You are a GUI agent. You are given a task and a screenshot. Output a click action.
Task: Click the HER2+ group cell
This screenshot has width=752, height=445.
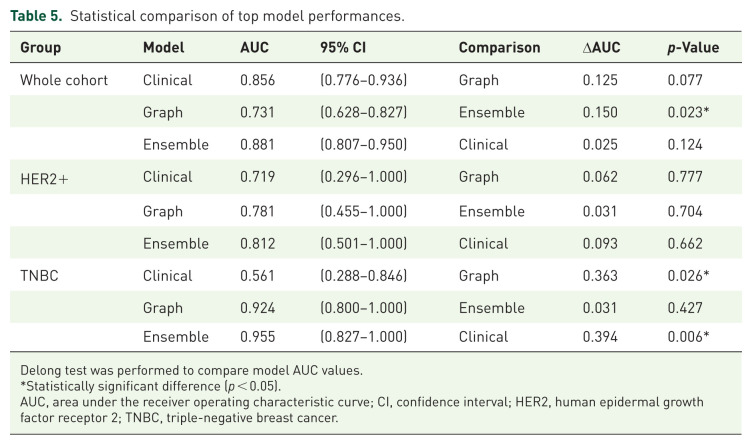tap(44, 179)
